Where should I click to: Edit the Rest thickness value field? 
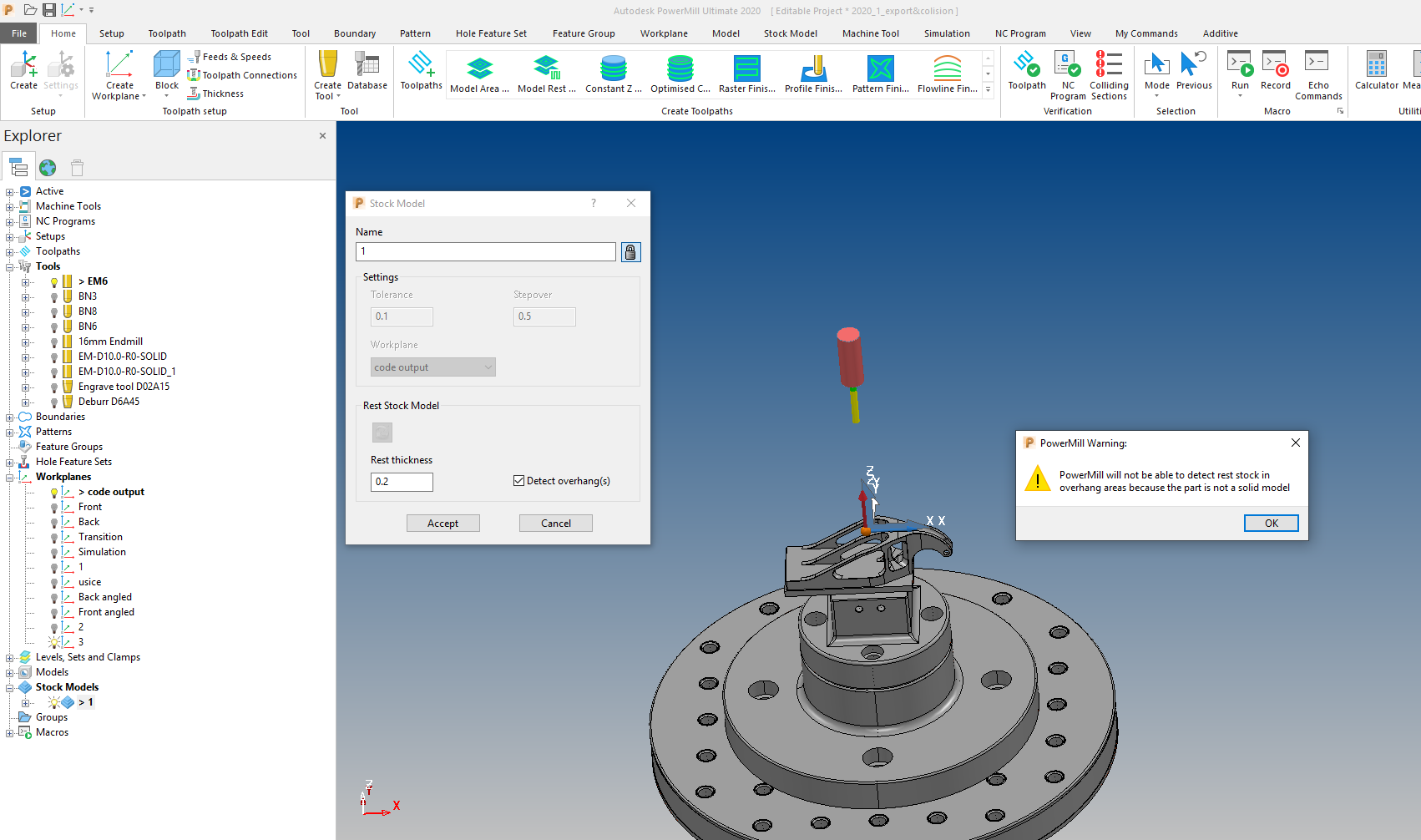pyautogui.click(x=402, y=482)
